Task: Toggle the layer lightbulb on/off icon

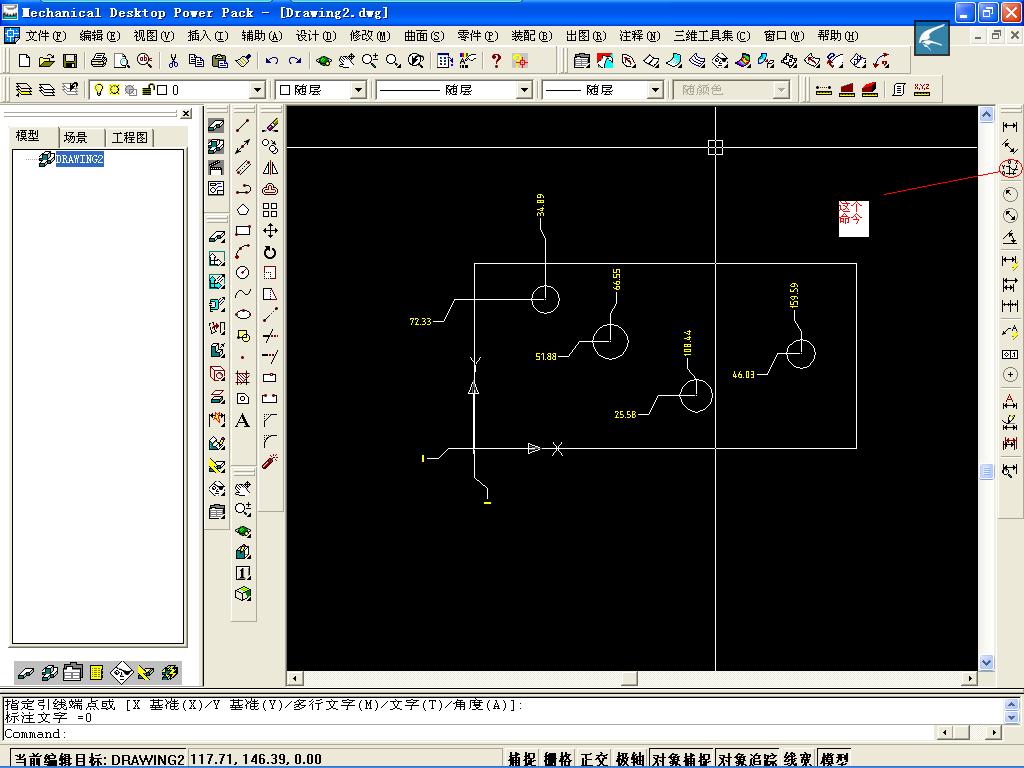Action: point(99,89)
